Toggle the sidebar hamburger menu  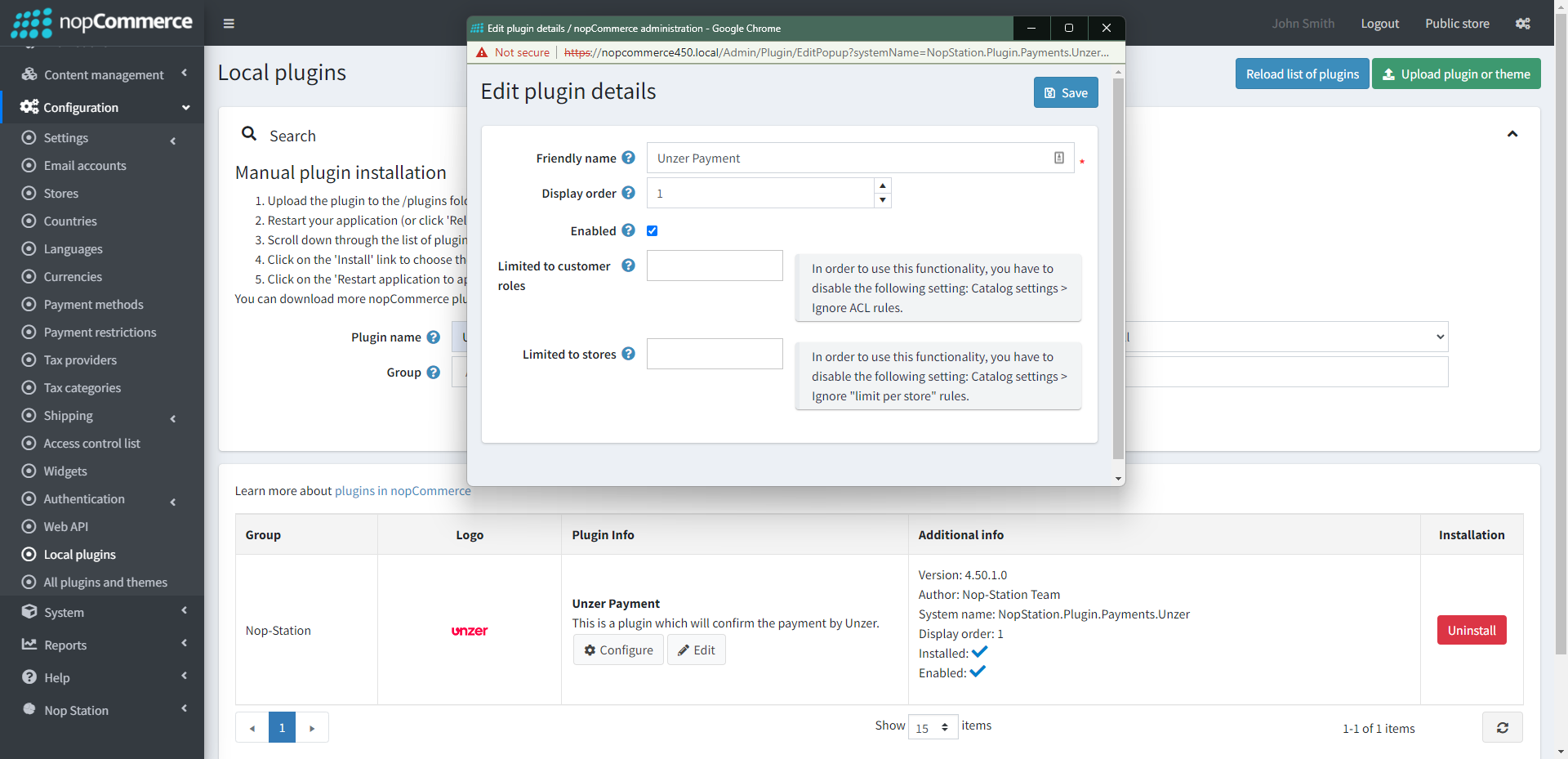tap(229, 24)
